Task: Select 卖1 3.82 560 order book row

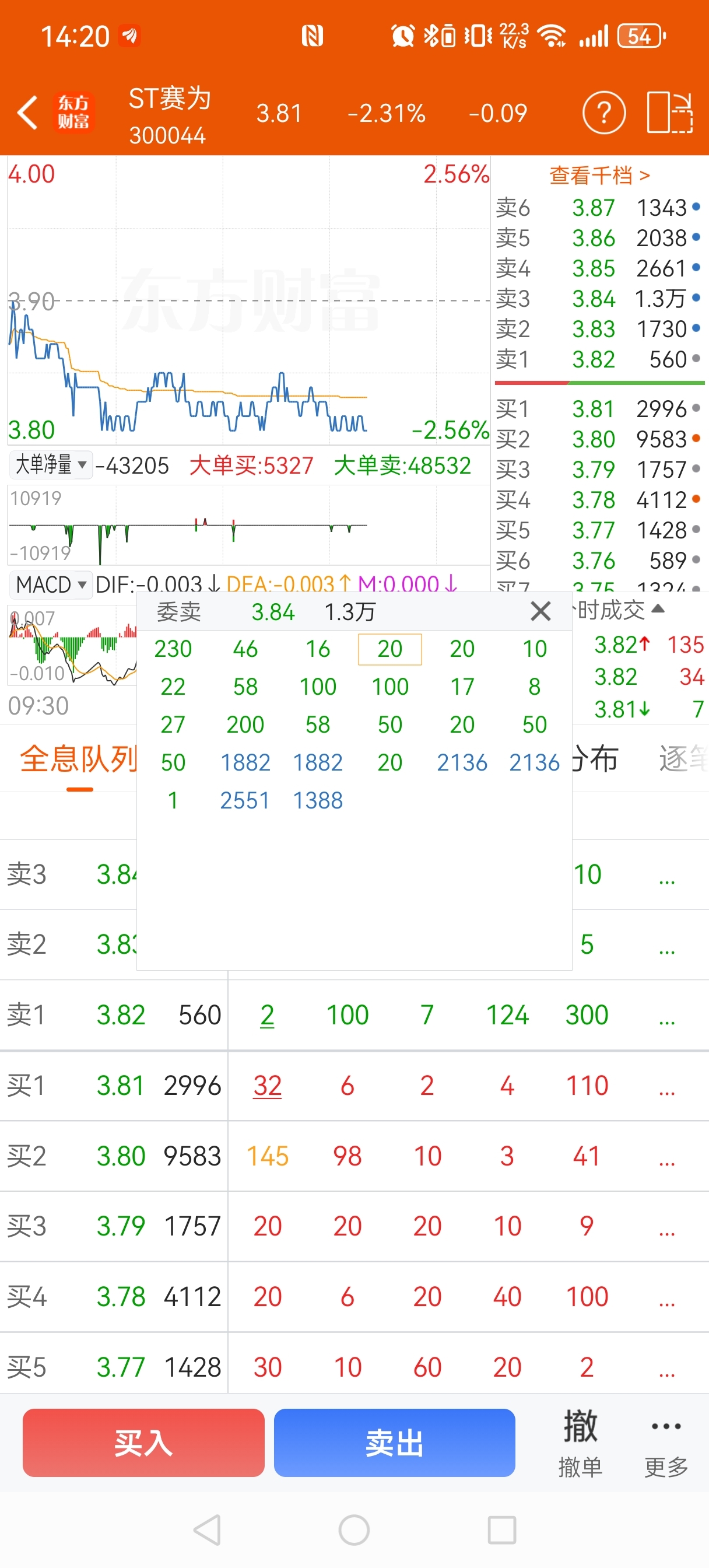Action: (599, 360)
